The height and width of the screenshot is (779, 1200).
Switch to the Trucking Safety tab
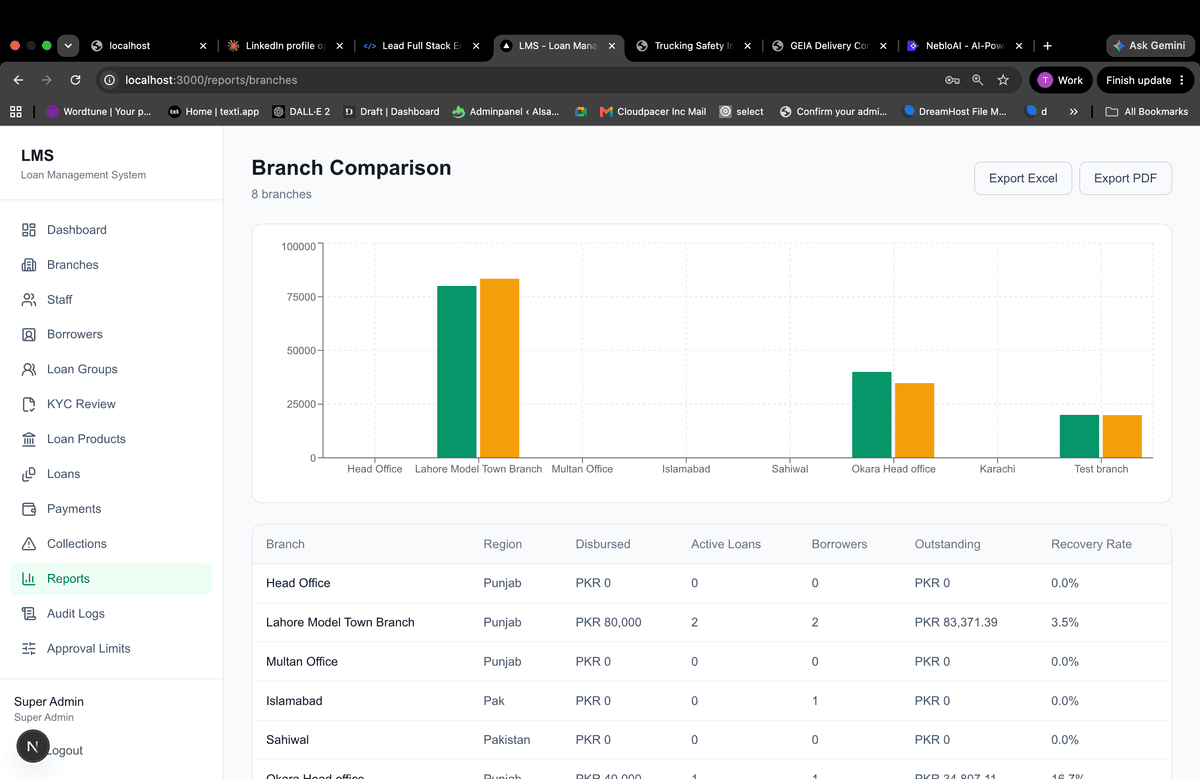click(x=694, y=46)
